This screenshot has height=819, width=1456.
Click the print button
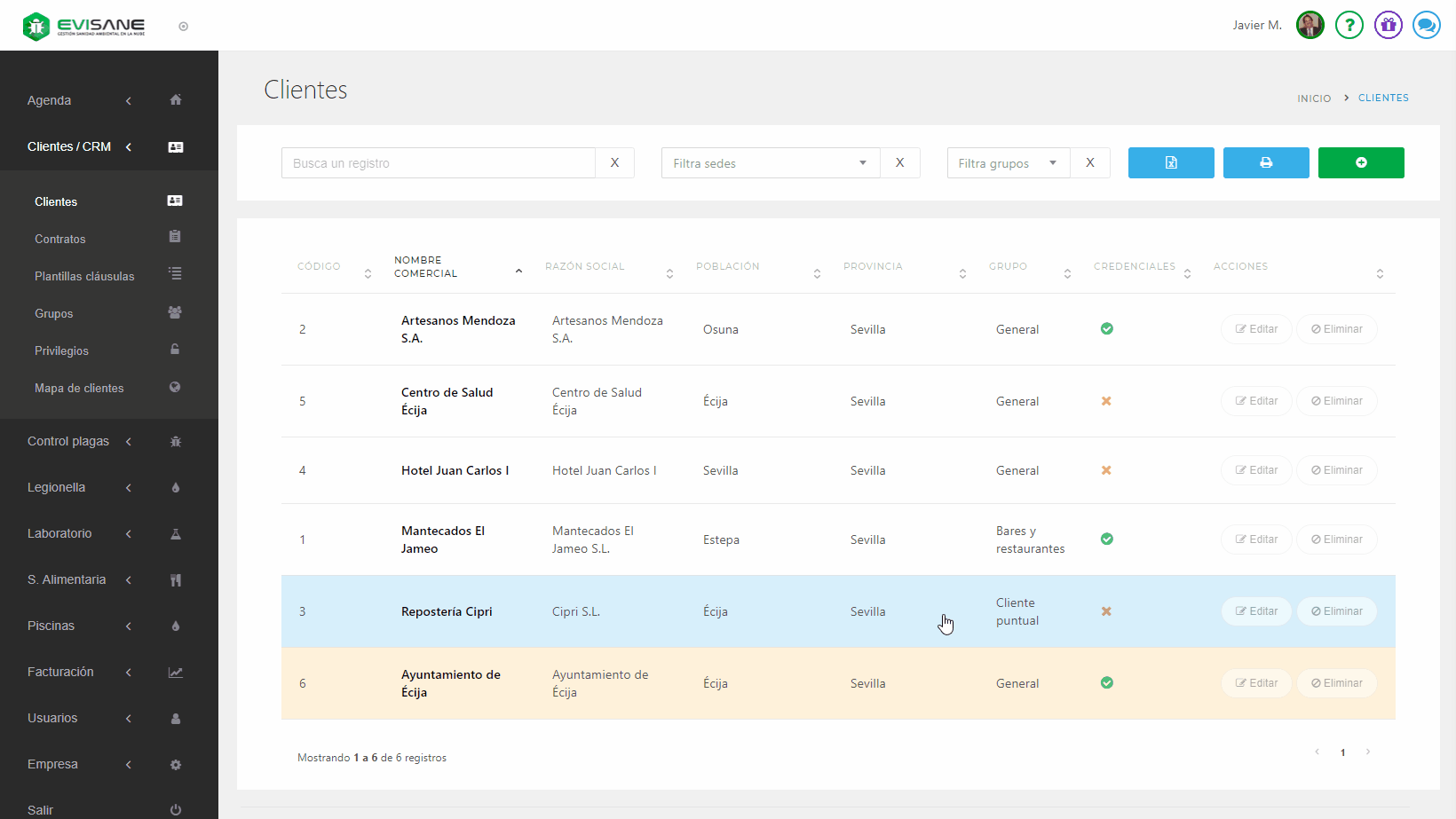click(1265, 162)
